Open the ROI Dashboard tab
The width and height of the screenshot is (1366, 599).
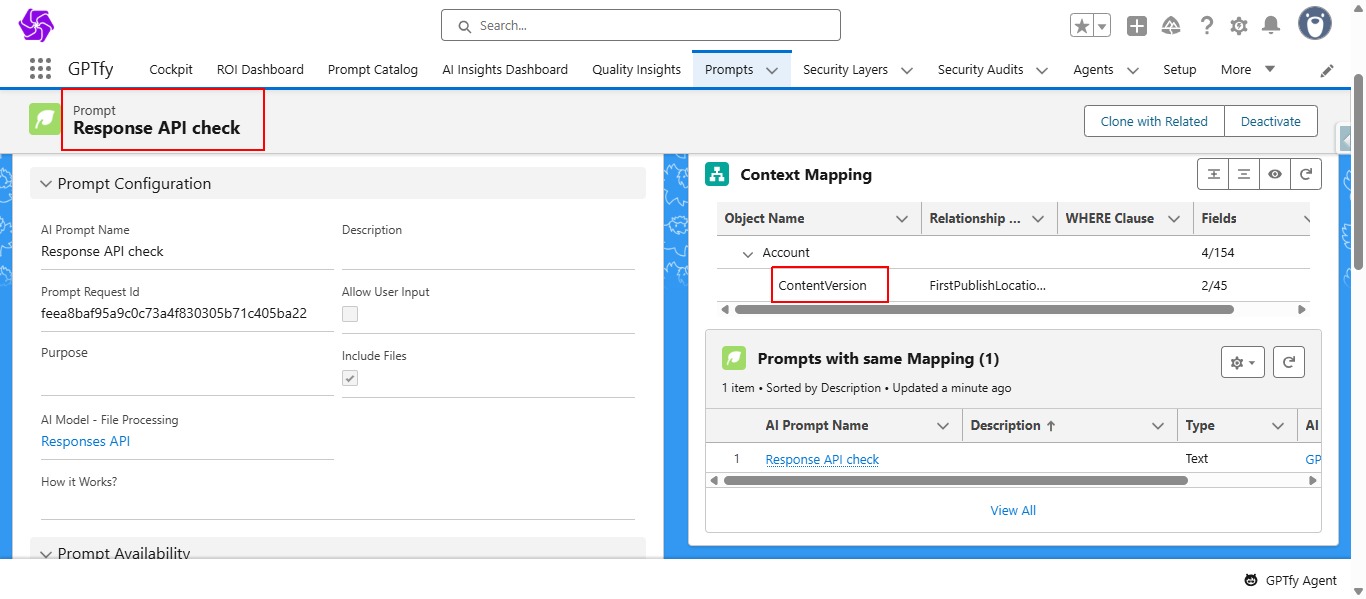[x=260, y=69]
